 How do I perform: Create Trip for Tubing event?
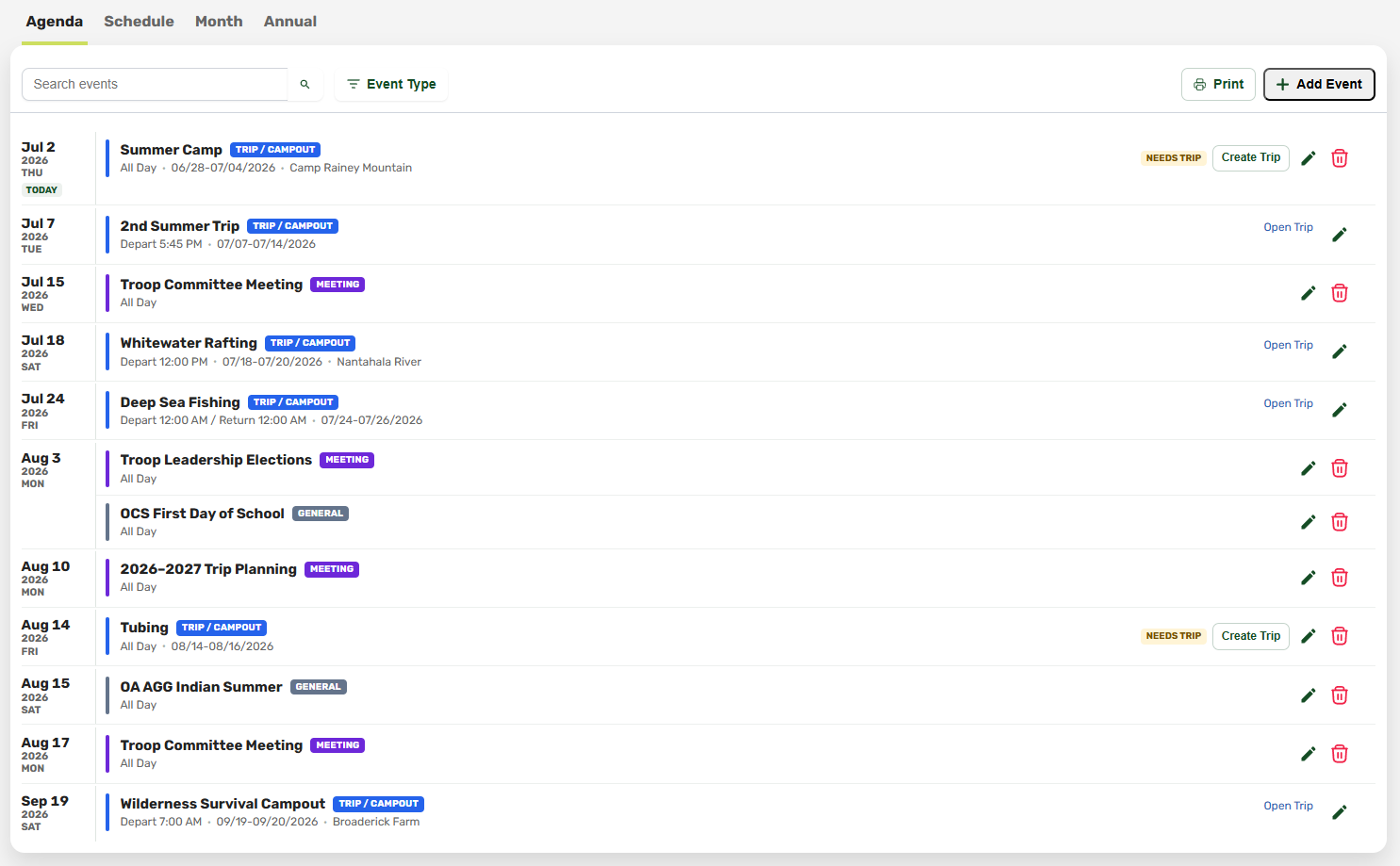(1250, 636)
